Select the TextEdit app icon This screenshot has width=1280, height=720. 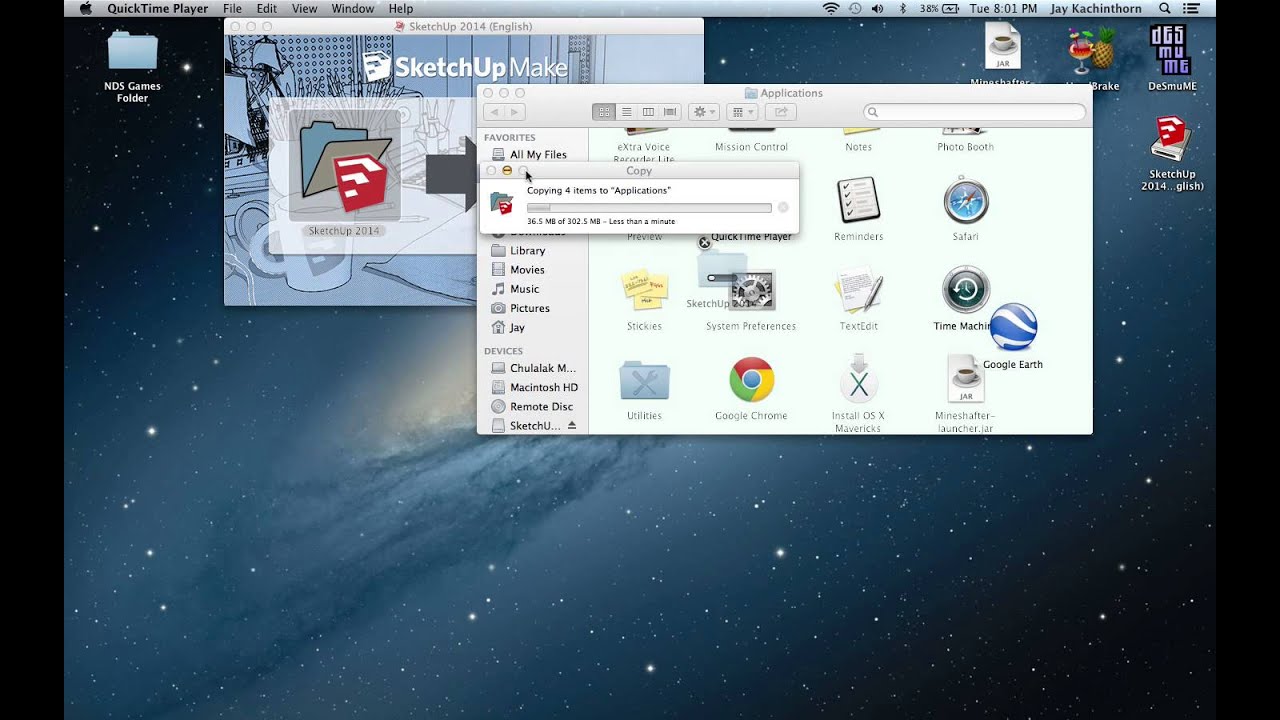pyautogui.click(x=858, y=291)
